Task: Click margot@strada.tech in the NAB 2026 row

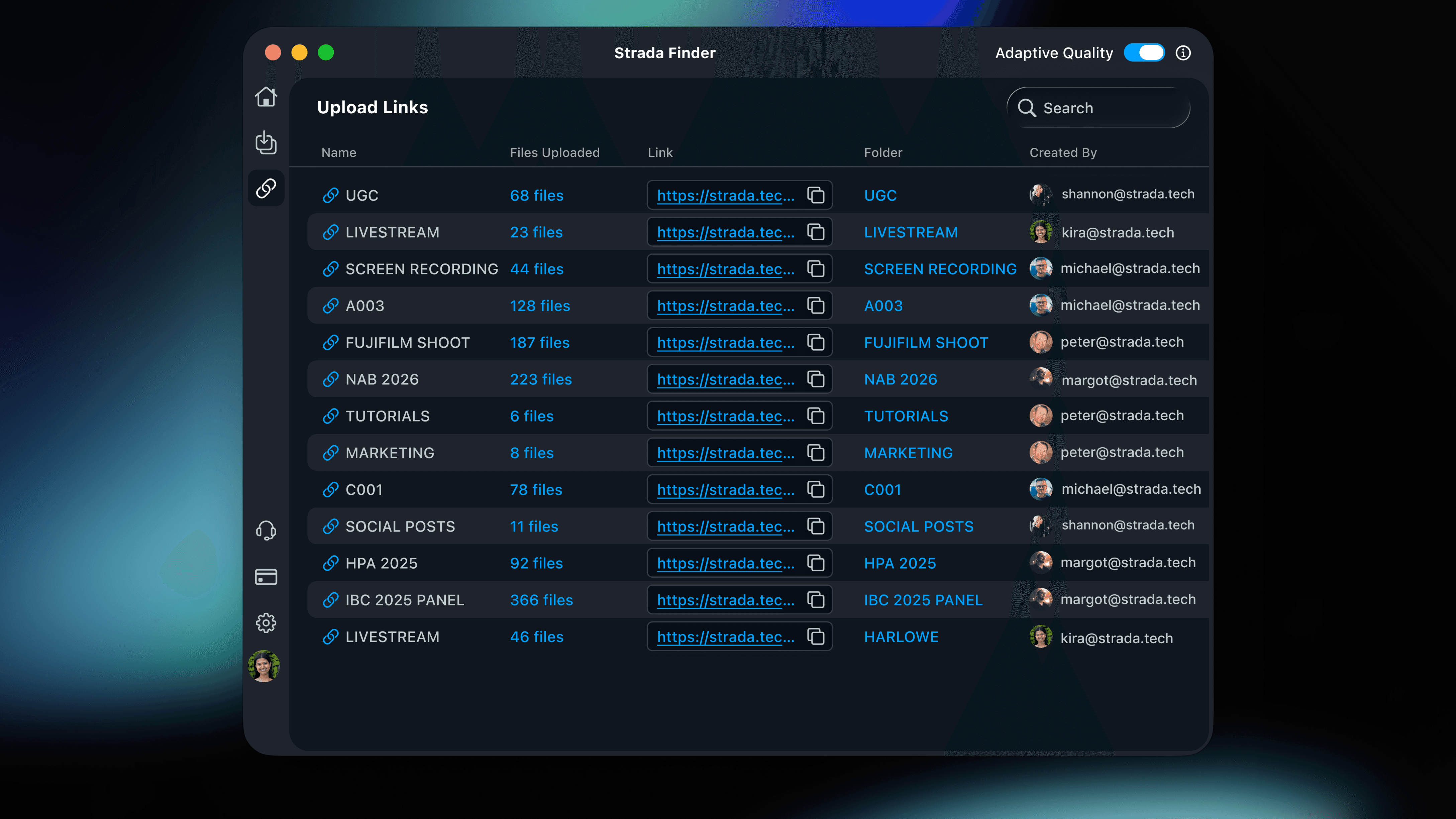Action: coord(1129,381)
